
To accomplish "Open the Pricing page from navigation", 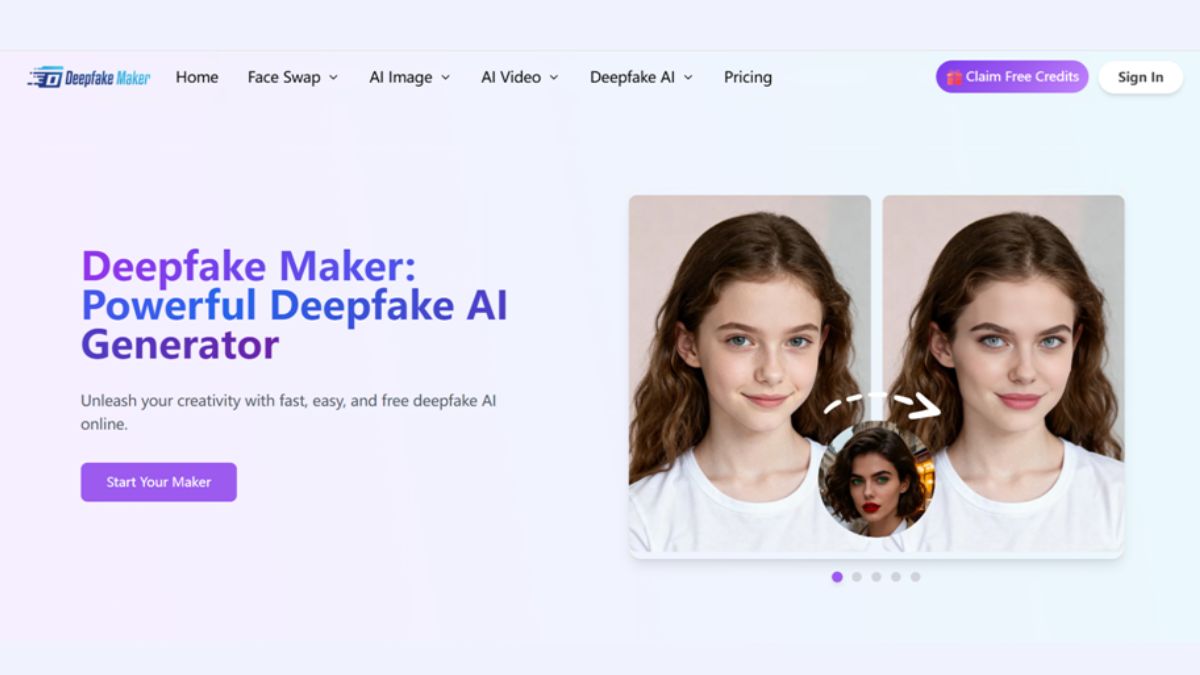I will point(747,77).
